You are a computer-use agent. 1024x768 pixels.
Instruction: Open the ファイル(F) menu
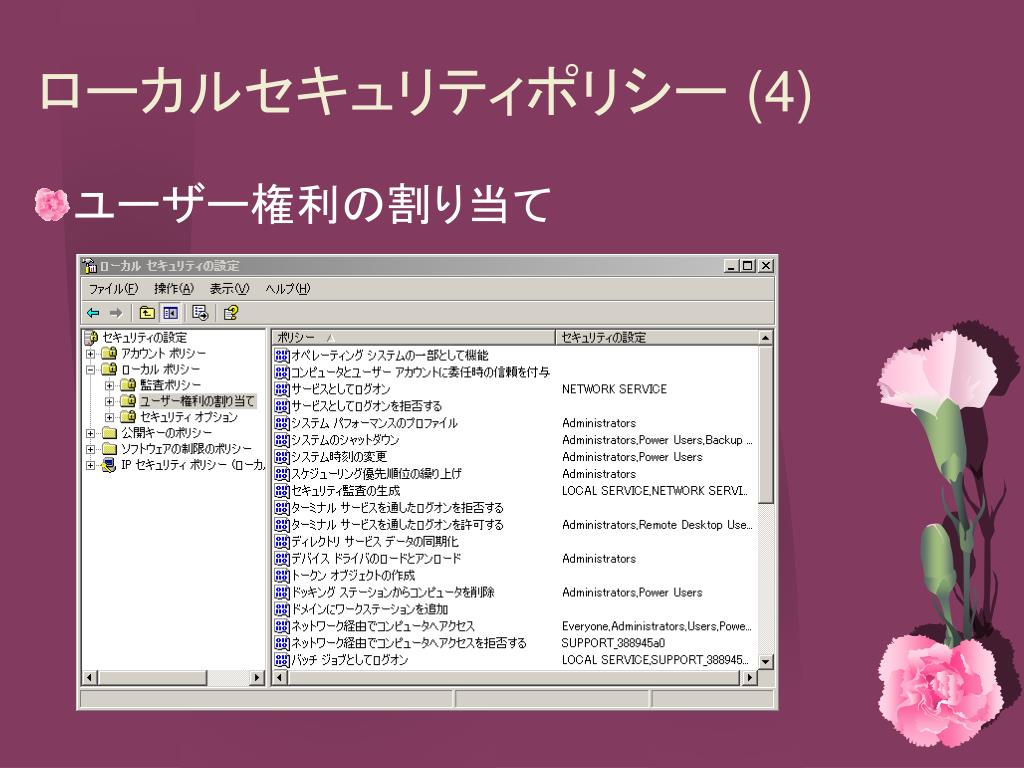(113, 289)
